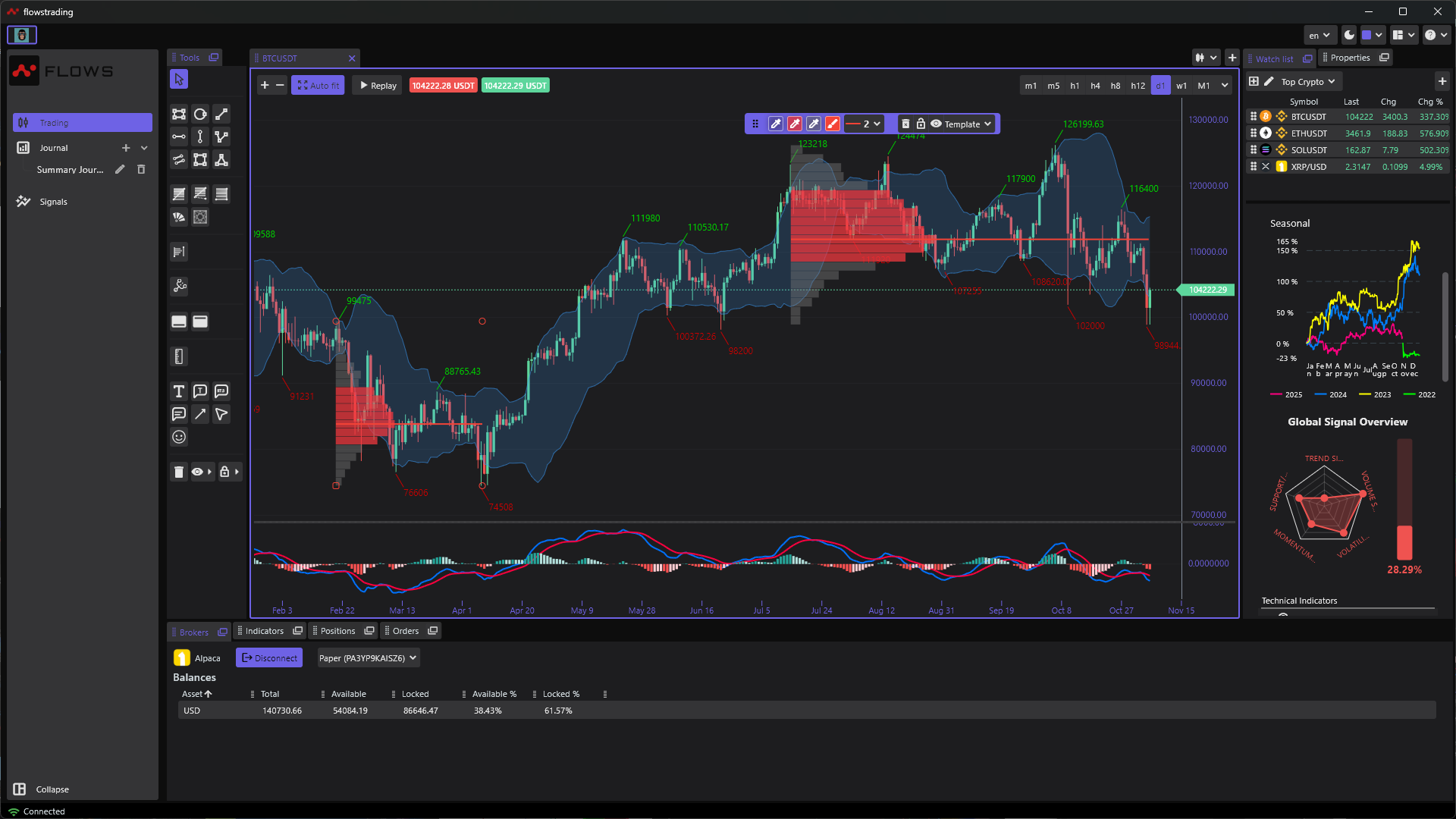1456x819 pixels.
Task: Select the cursor pointer tool
Action: click(x=179, y=79)
